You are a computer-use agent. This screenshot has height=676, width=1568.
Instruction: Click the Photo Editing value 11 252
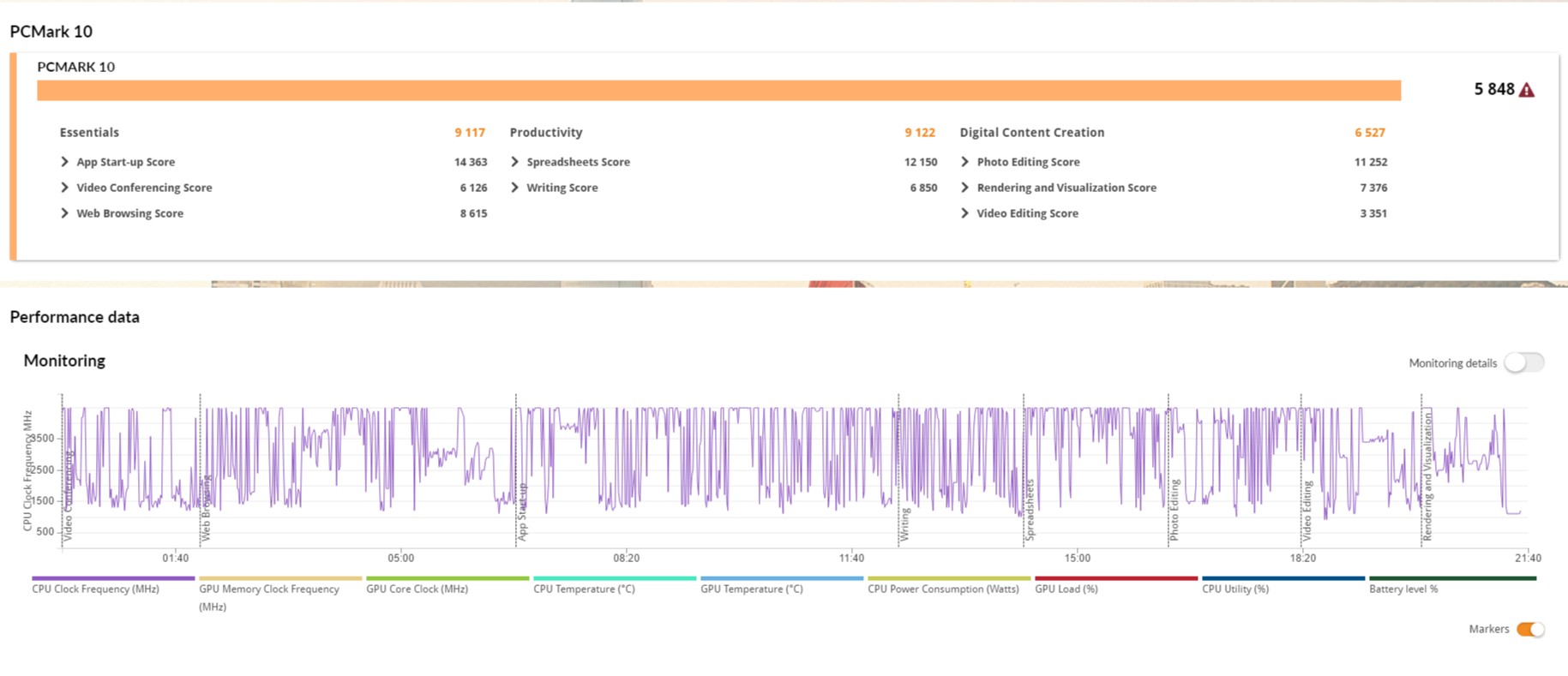(1371, 162)
